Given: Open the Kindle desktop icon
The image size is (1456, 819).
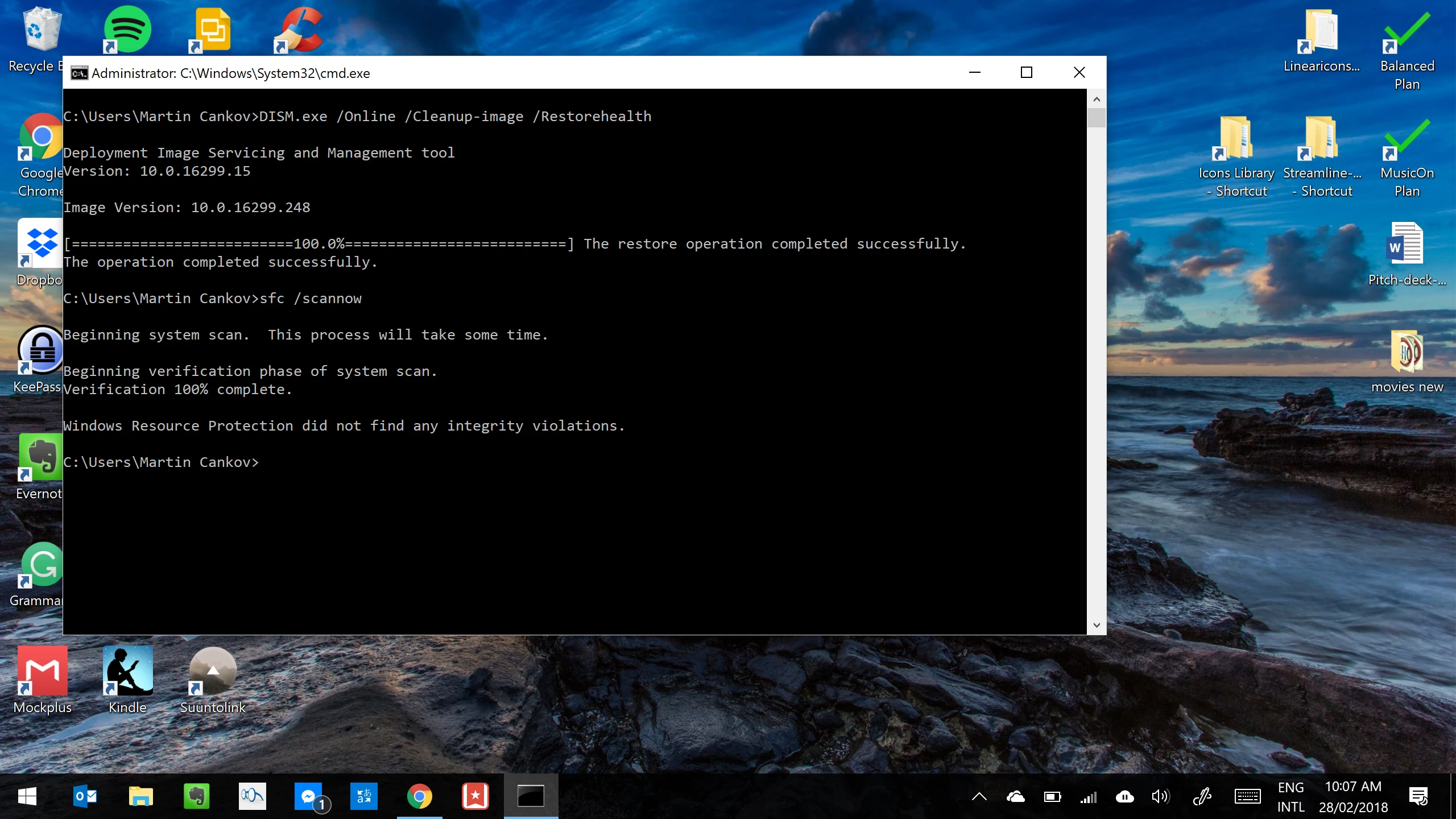Looking at the screenshot, I should coord(127,672).
